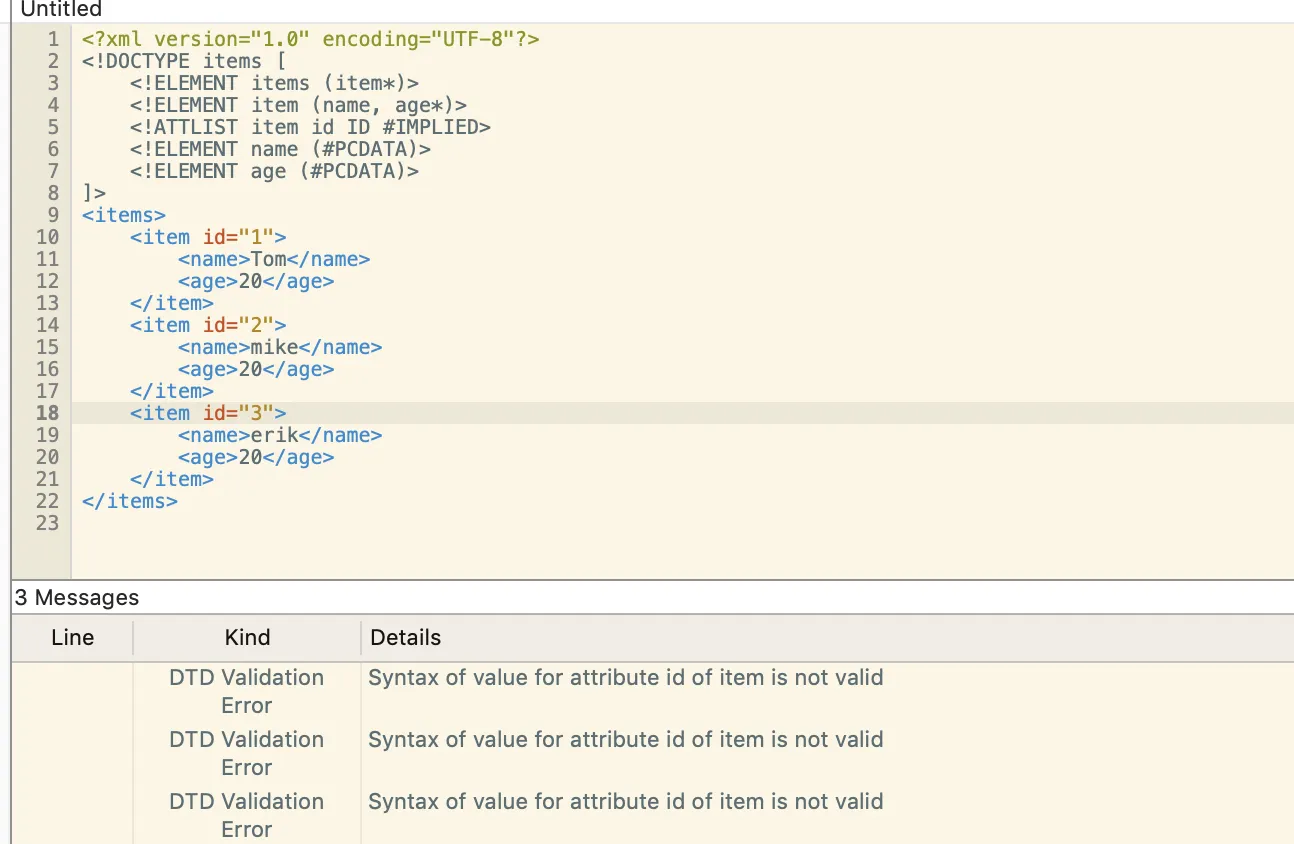The image size is (1294, 844).
Task: Click the Untitled document title
Action: click(61, 10)
